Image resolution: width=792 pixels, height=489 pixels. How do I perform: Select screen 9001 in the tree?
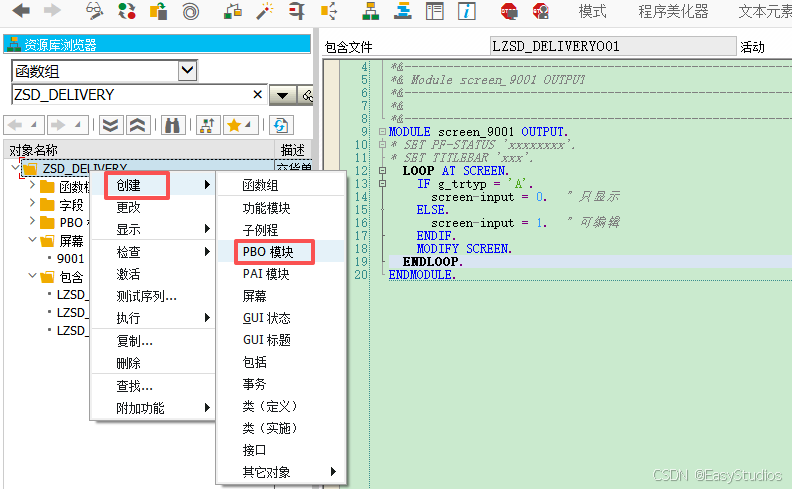pos(71,259)
